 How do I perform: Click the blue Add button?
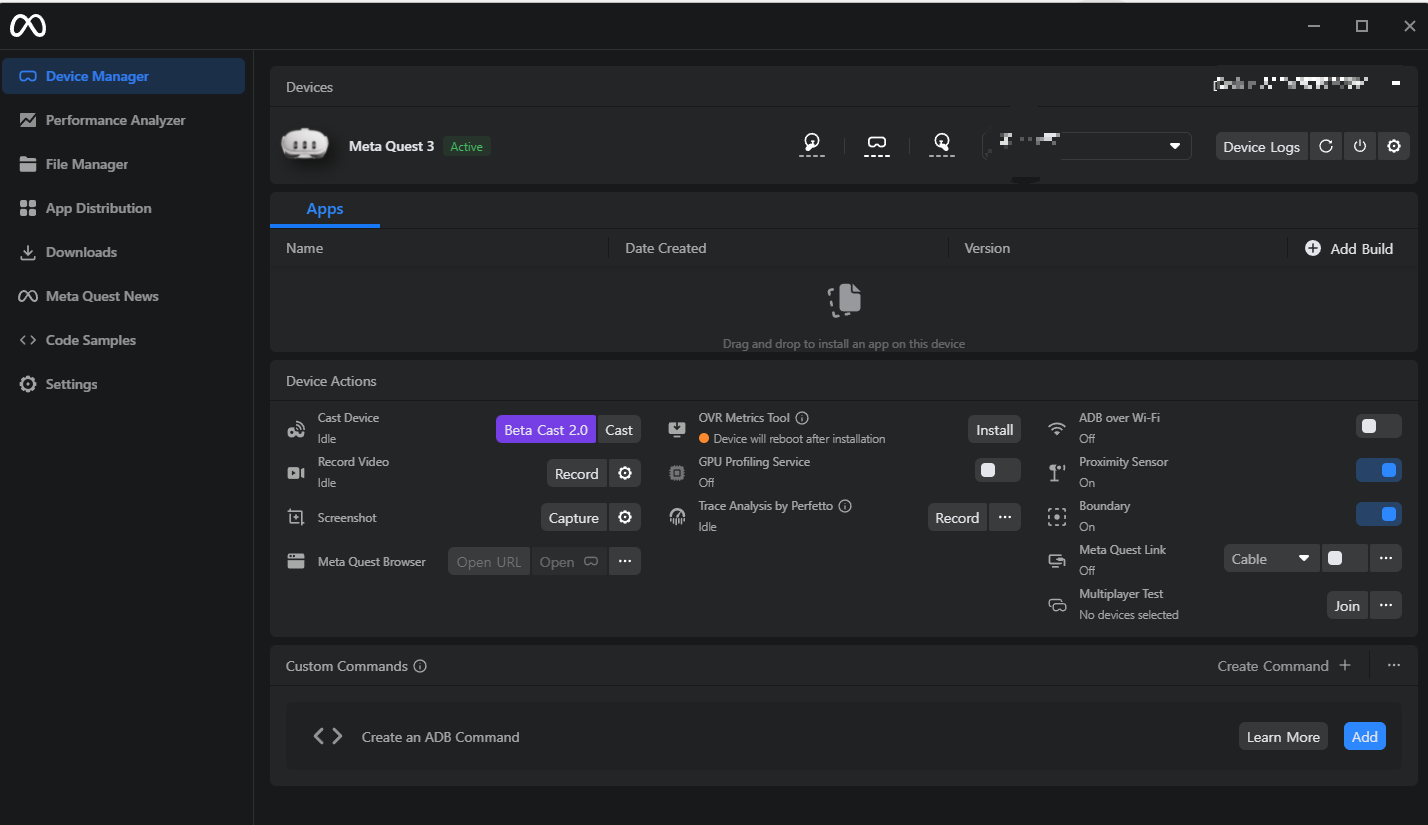point(1365,737)
